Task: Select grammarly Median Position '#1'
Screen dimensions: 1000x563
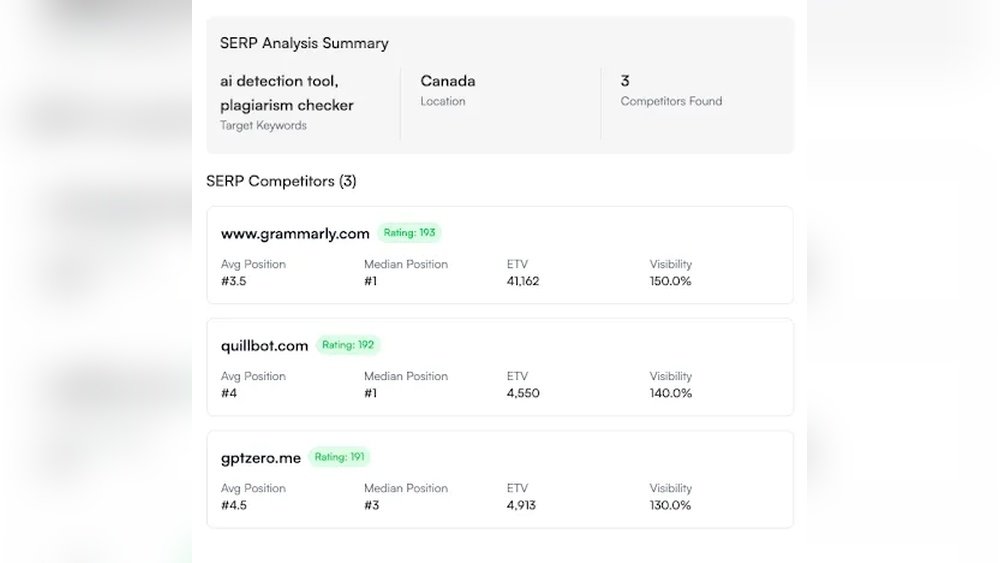Action: pyautogui.click(x=371, y=281)
